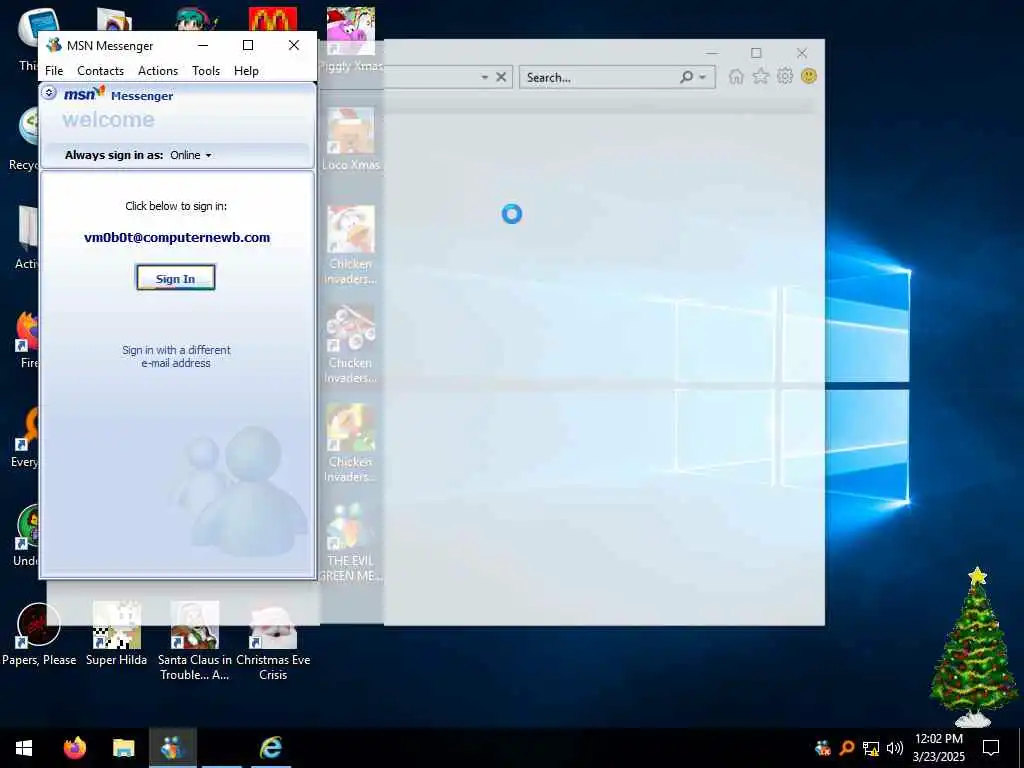The image size is (1024, 768).
Task: Open the Action Center notifications icon
Action: (x=991, y=748)
